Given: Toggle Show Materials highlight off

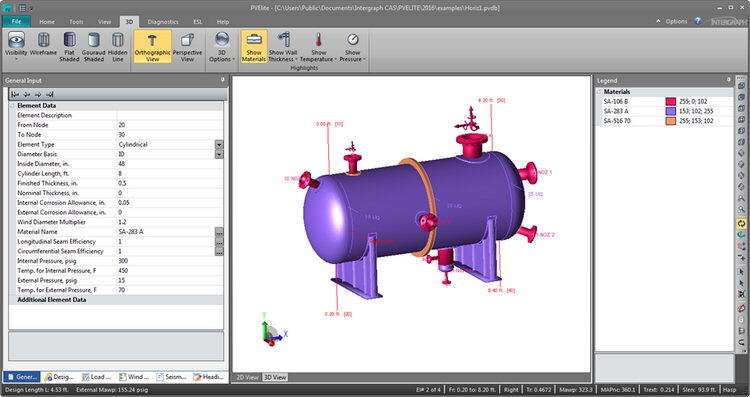Looking at the screenshot, I should tap(254, 46).
